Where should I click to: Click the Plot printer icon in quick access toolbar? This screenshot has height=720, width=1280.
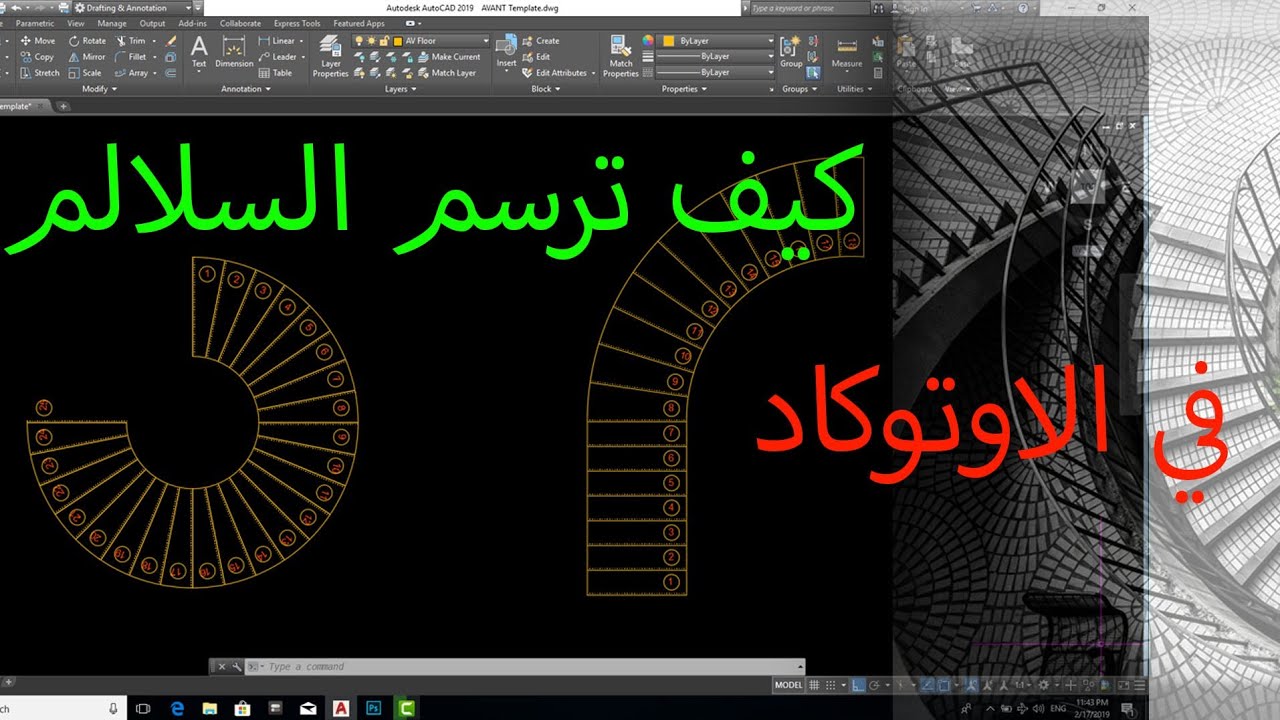point(64,7)
